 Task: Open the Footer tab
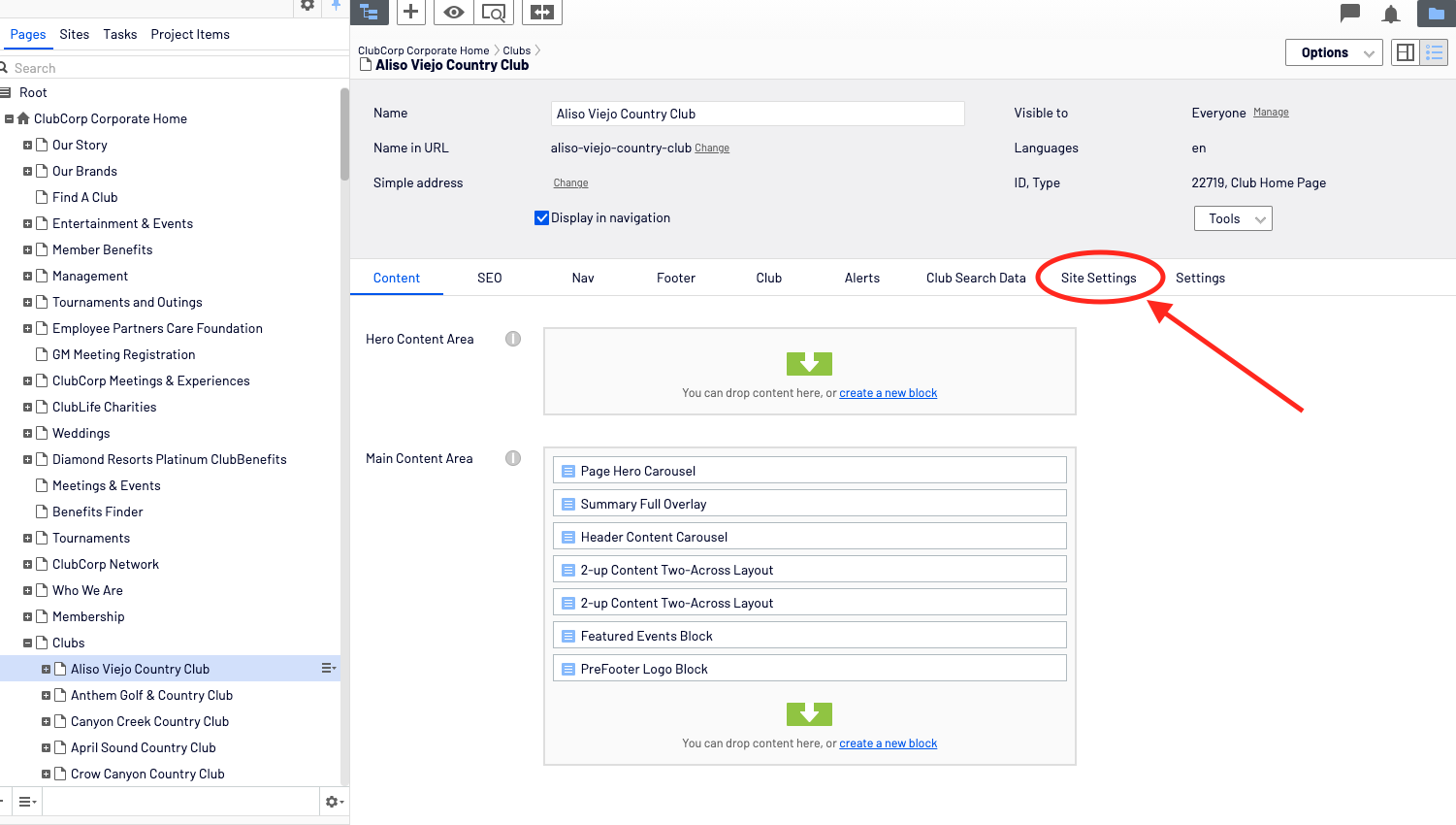(x=676, y=278)
